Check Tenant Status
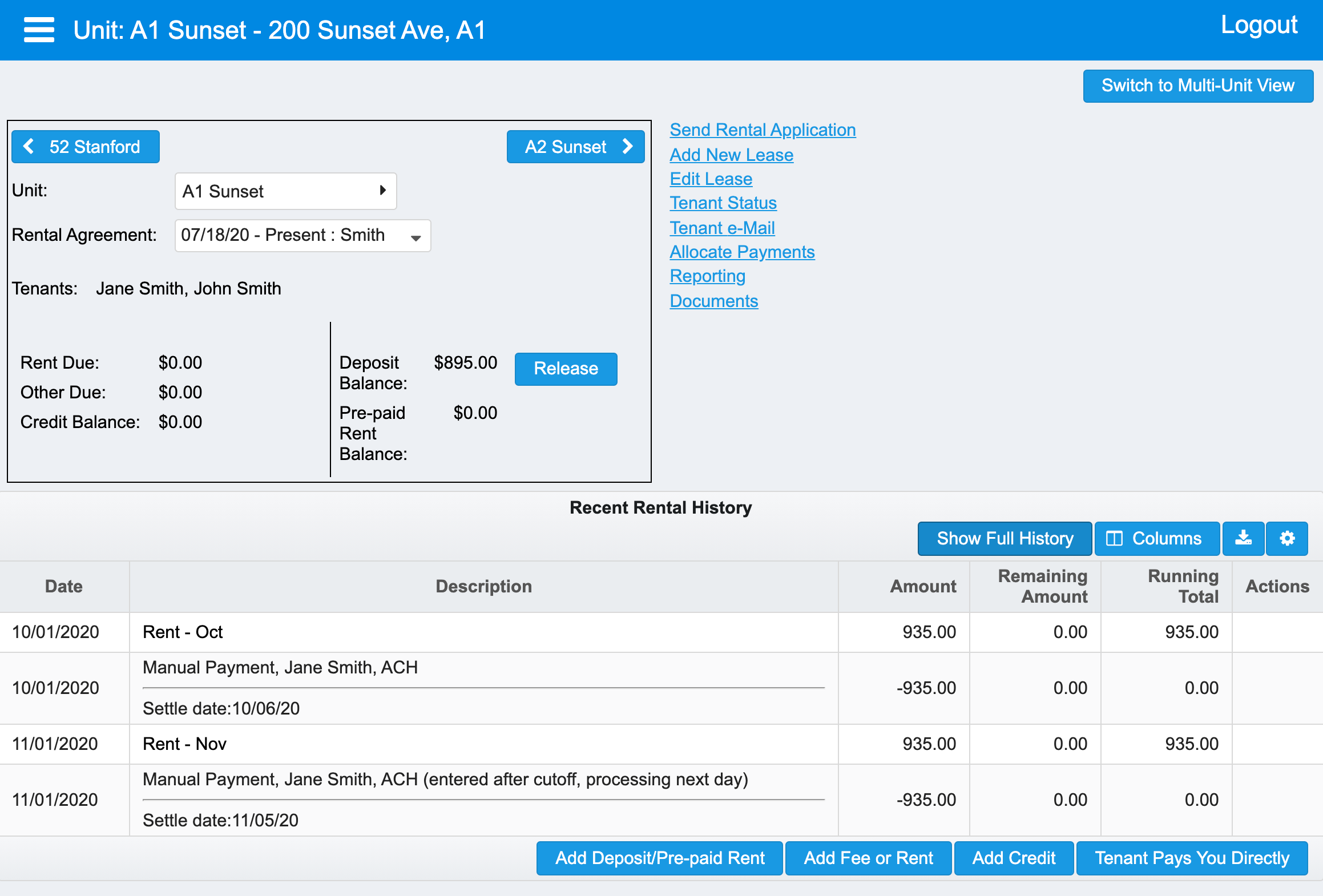This screenshot has height=896, width=1323. (723, 203)
